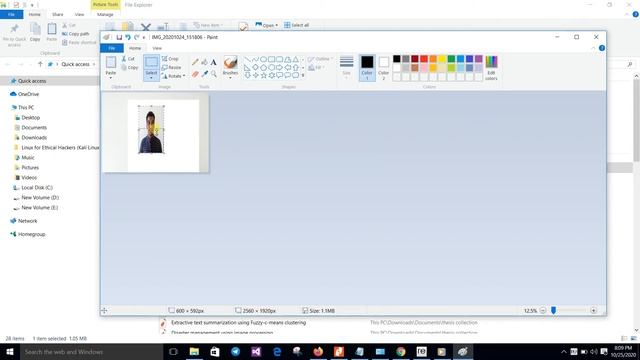Image resolution: width=640 pixels, height=360 pixels.
Task: Zoom out with the minus button
Action: [543, 311]
